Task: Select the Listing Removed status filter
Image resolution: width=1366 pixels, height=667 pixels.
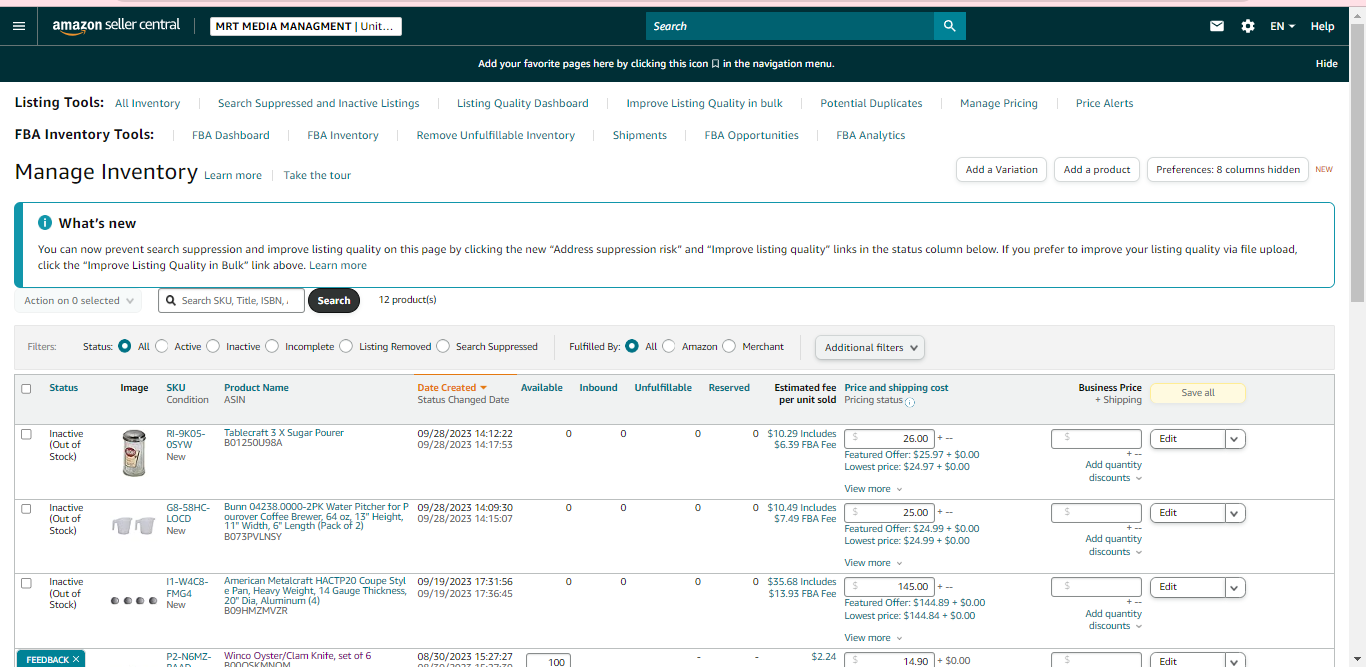Action: [x=346, y=346]
